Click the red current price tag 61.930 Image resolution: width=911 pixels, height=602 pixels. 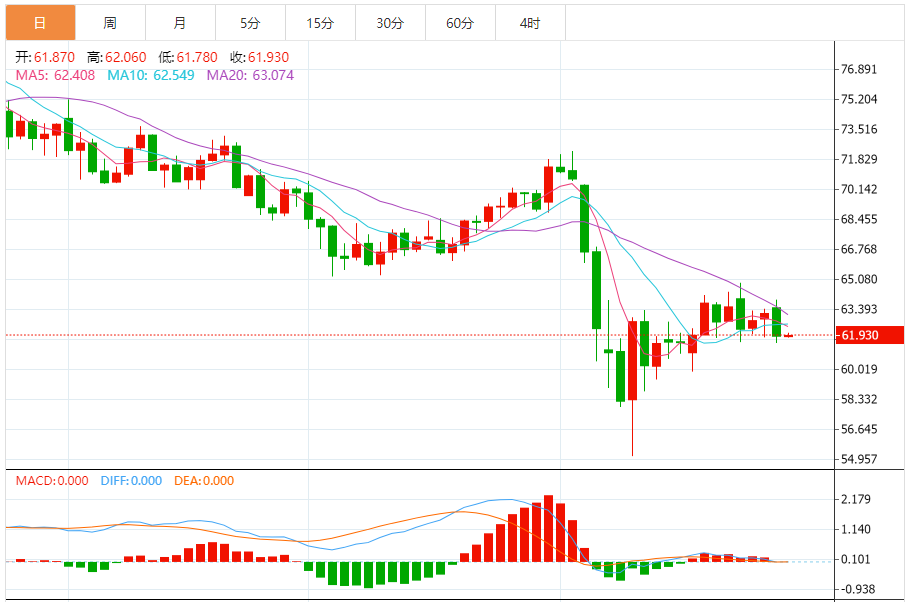tap(870, 335)
